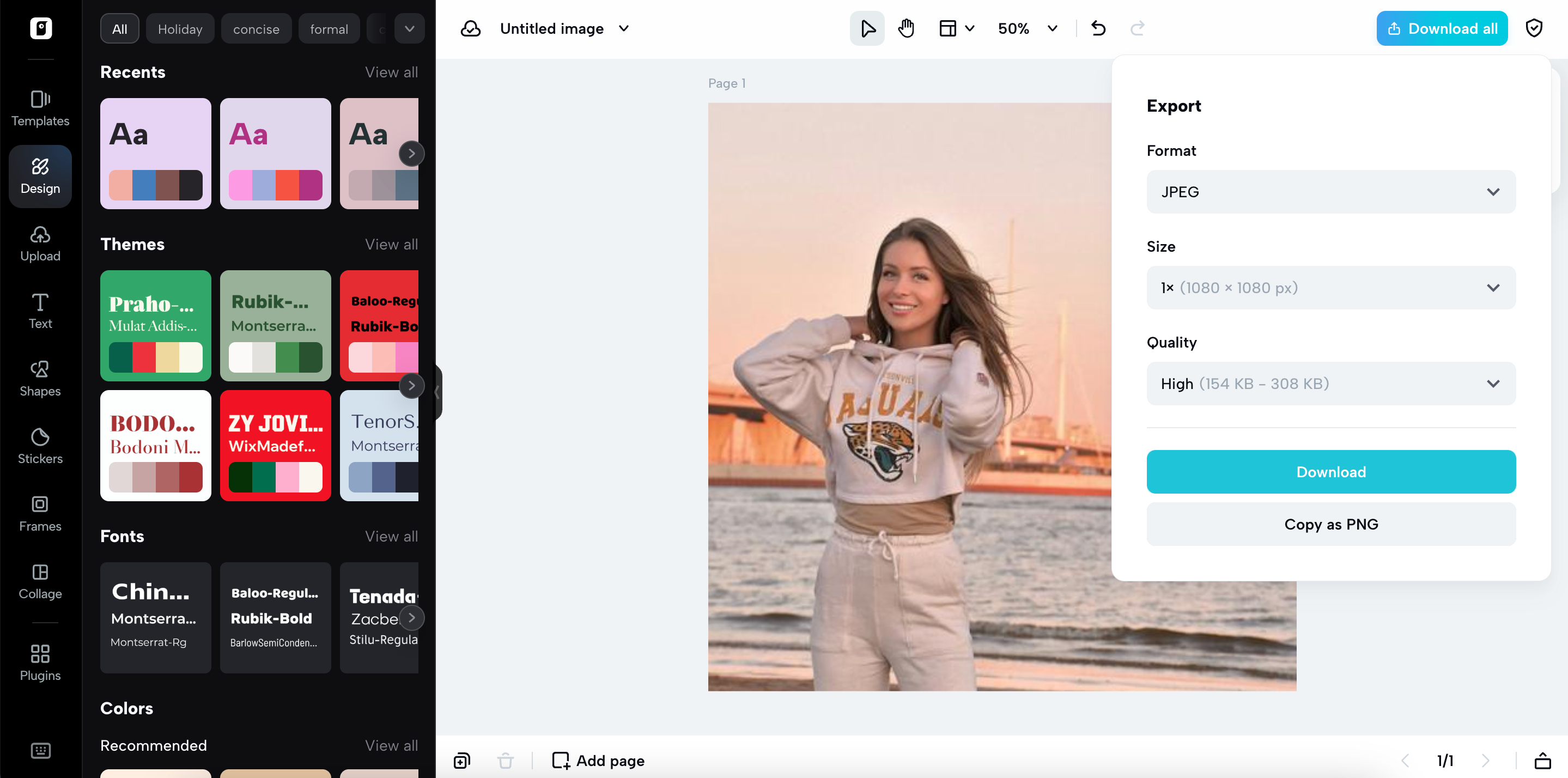Click the duplicate page icon
The height and width of the screenshot is (778, 1568).
pos(462,761)
